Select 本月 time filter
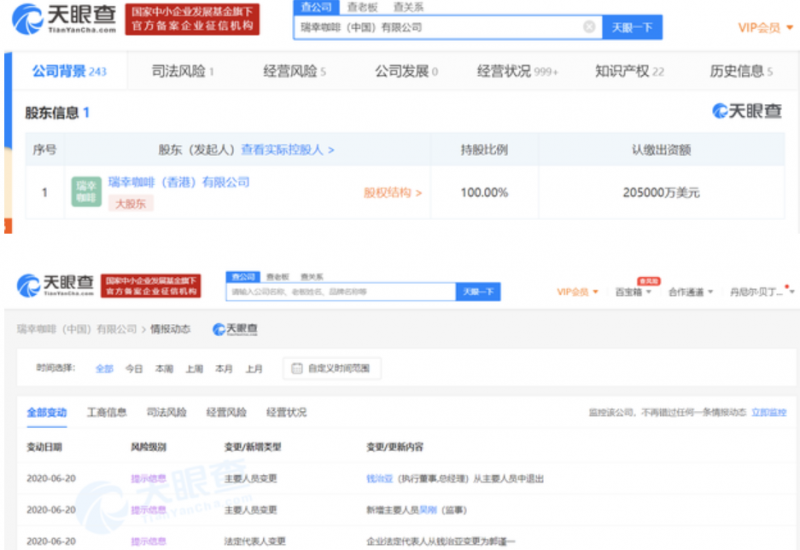Viewport: 800px width, 550px height. [224, 368]
